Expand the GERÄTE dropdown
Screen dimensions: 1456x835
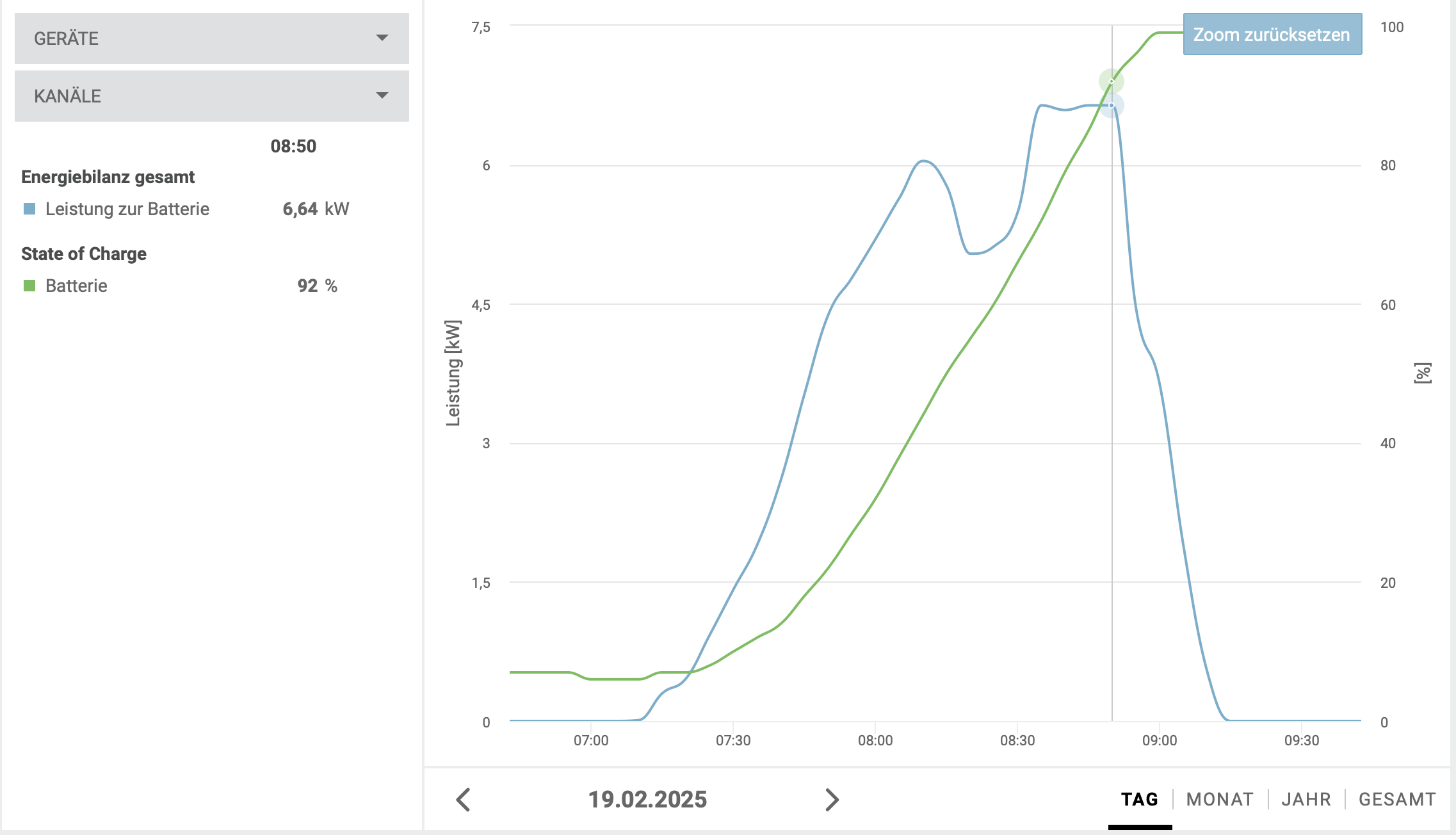click(x=211, y=38)
